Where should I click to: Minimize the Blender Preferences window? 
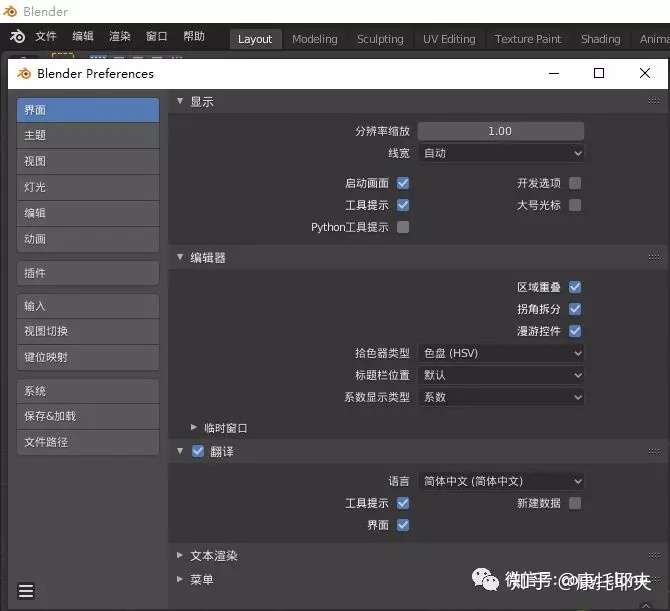554,73
